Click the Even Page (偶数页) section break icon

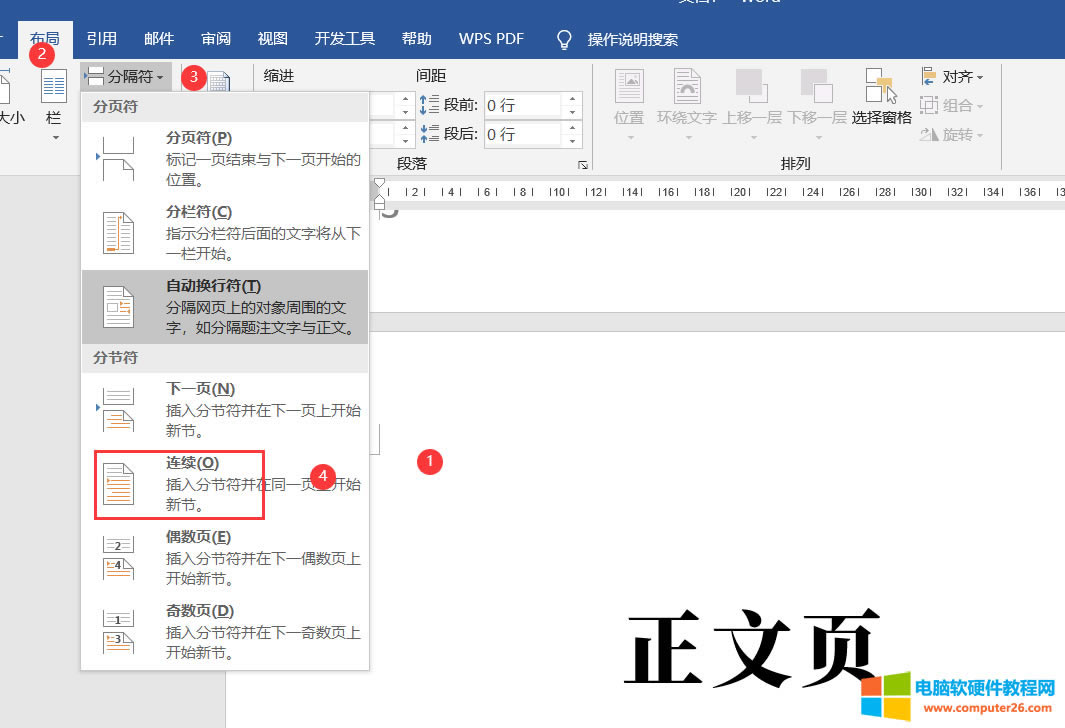point(119,558)
